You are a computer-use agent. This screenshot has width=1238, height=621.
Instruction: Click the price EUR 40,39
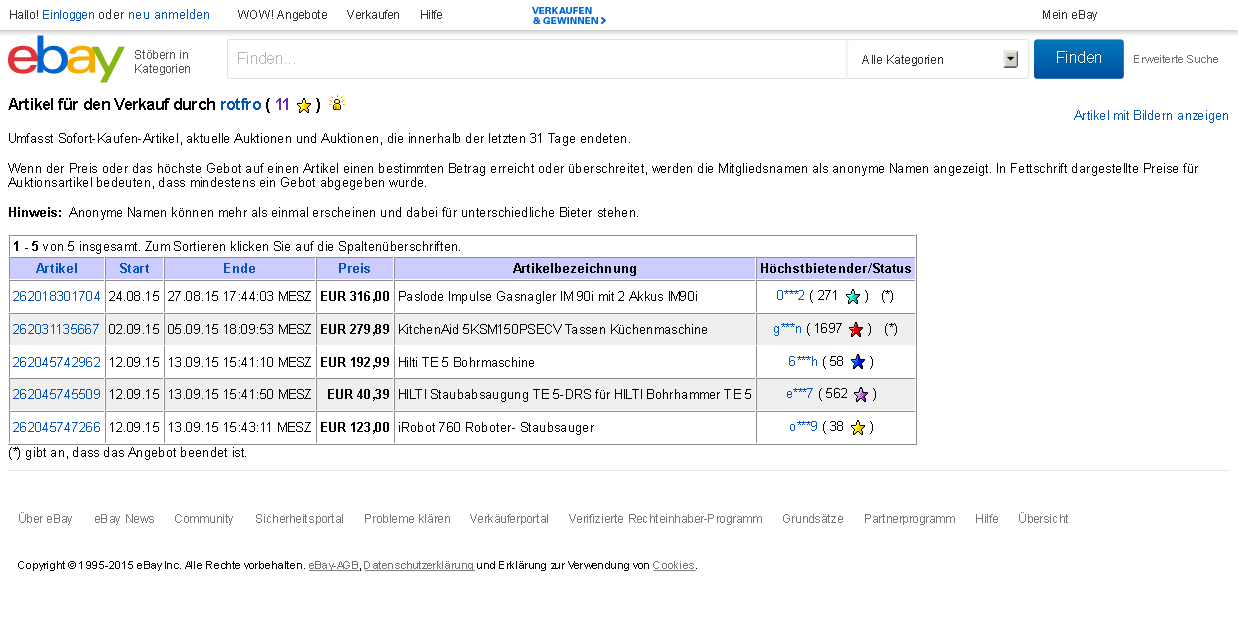coord(358,395)
